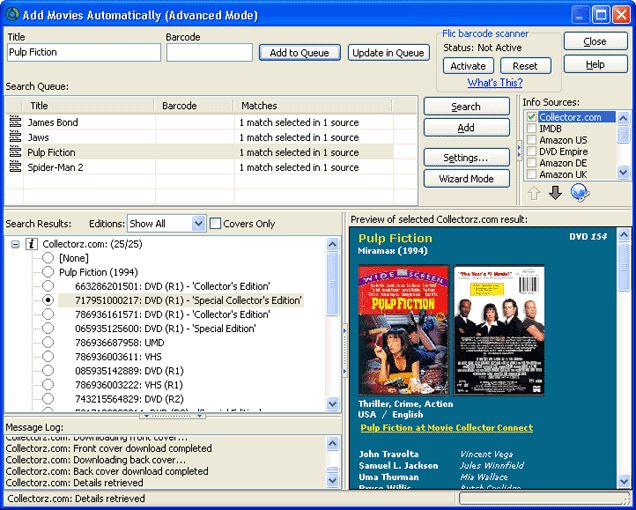
Task: Click the Title input field
Action: [84, 52]
